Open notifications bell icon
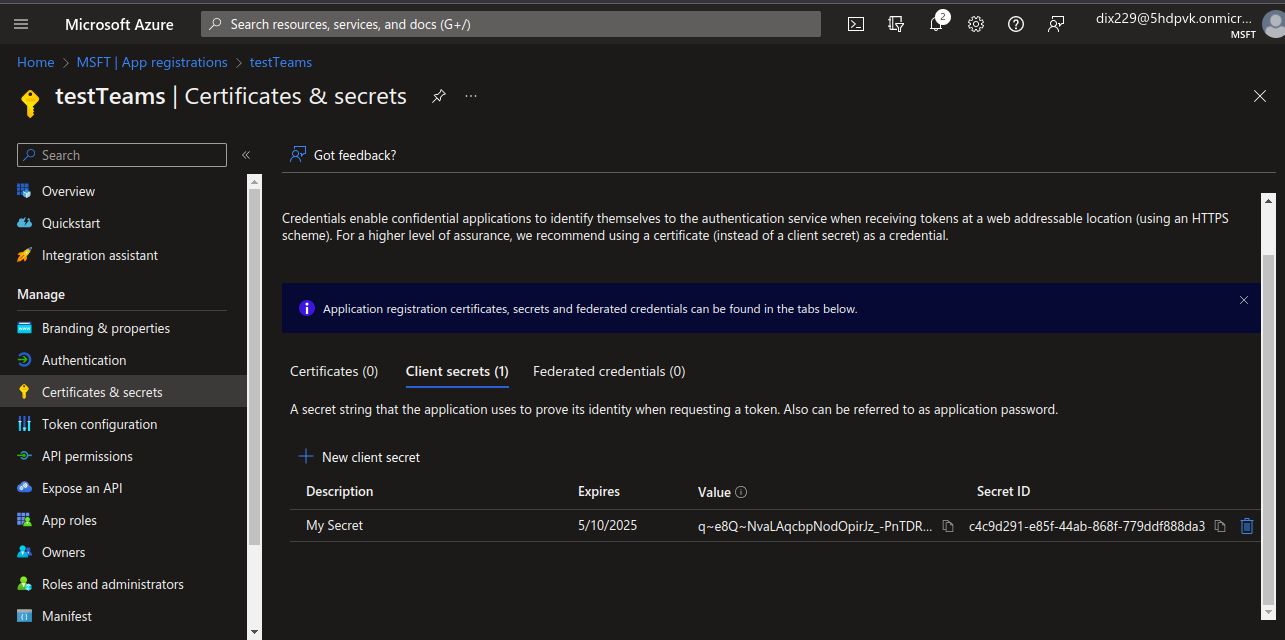Viewport: 1285px width, 640px height. pyautogui.click(x=937, y=24)
